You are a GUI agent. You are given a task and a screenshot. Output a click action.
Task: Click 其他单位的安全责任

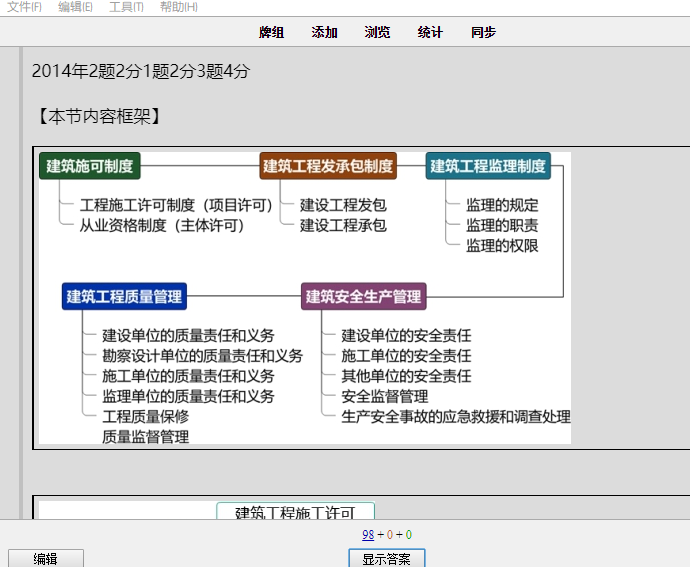pos(406,376)
